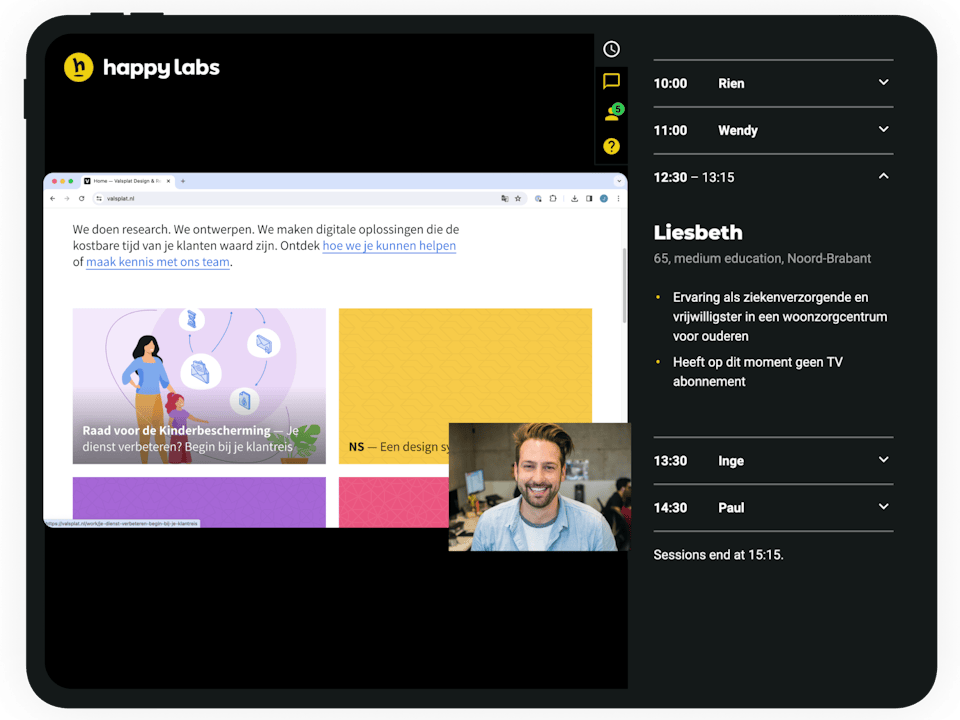Click the shared page vertical scrollbar
This screenshot has width=960, height=720.
pos(624,285)
